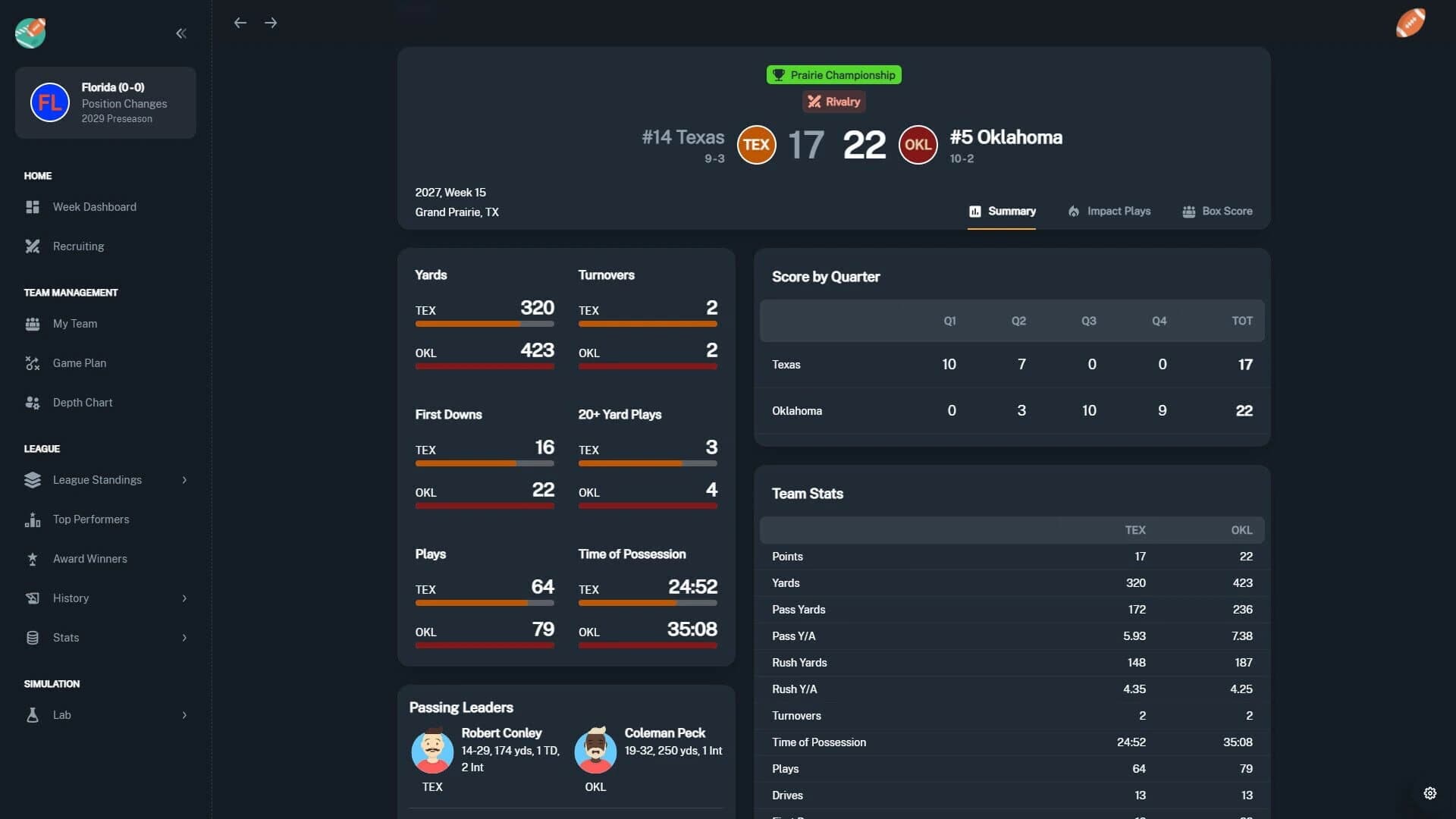This screenshot has width=1456, height=819.
Task: View the Depth Chart
Action: 82,402
